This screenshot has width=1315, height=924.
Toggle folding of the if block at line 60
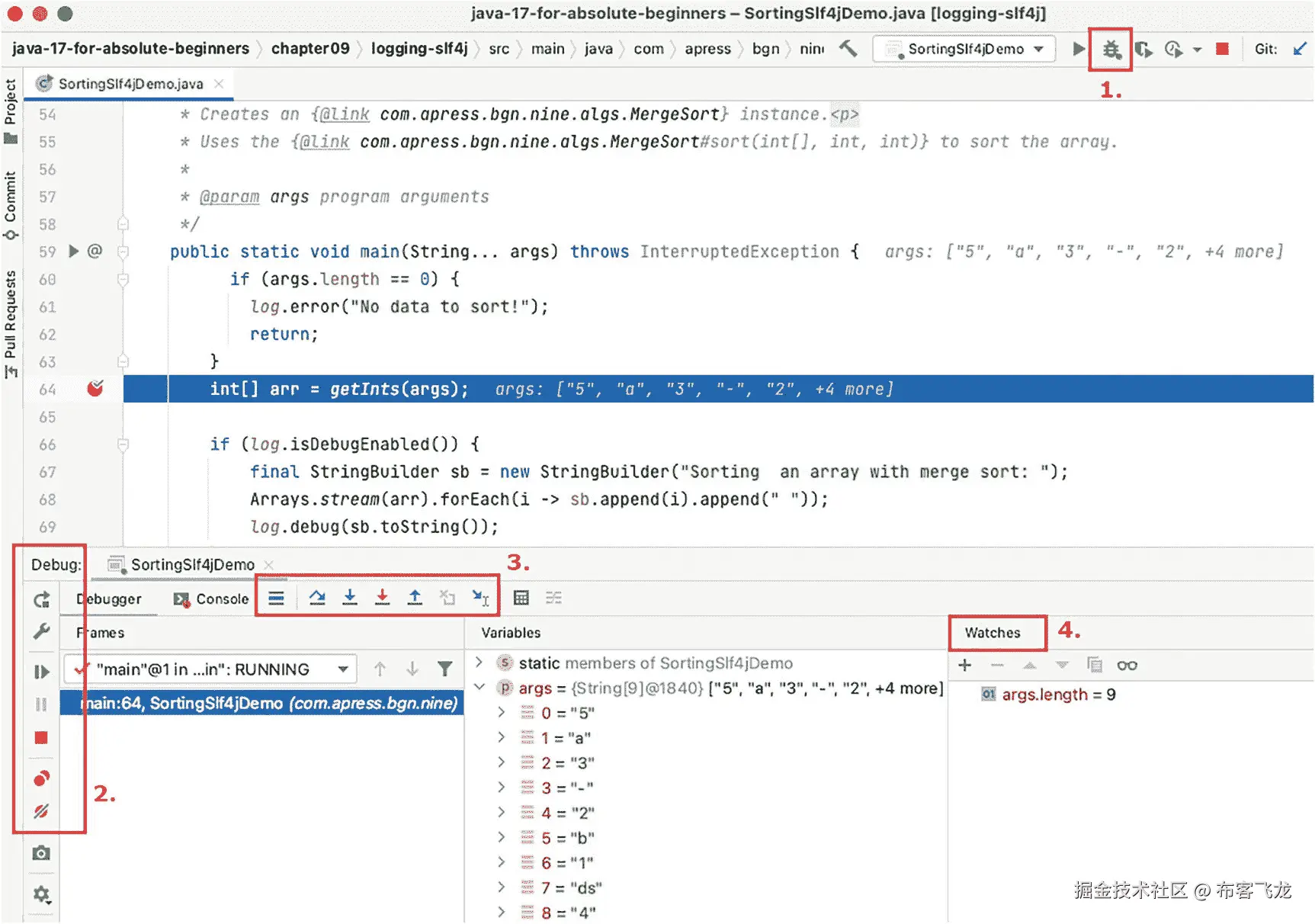coord(123,279)
